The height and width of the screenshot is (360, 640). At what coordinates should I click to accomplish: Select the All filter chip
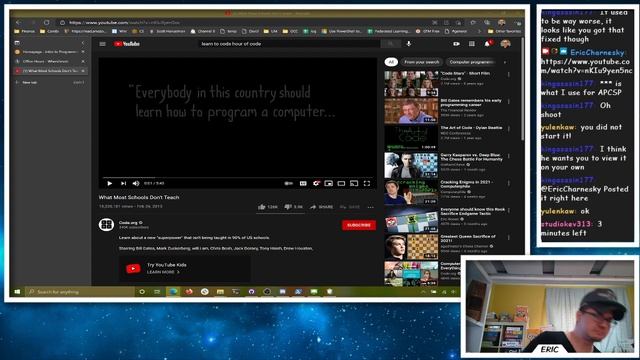pos(391,62)
